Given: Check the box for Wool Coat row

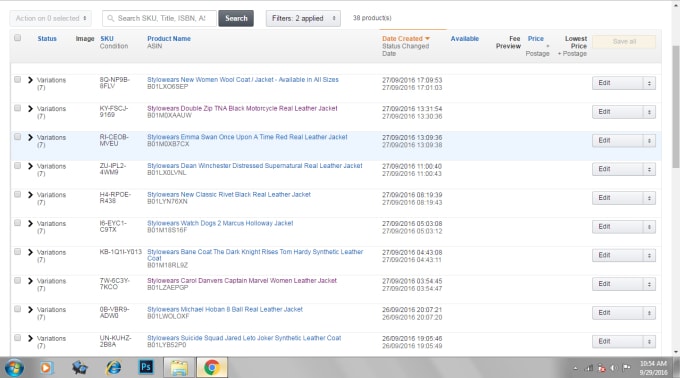Looking at the screenshot, I should pyautogui.click(x=17, y=79).
